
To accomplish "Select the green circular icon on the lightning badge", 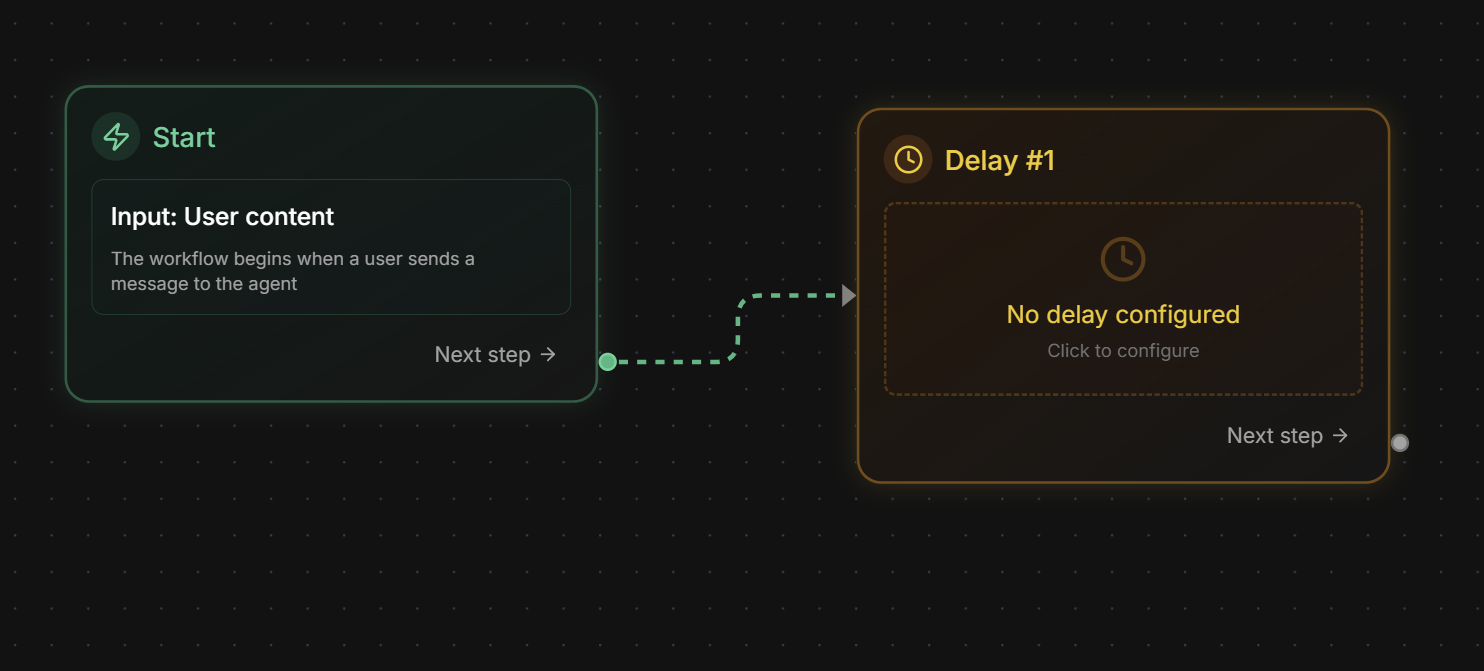I will tap(115, 136).
